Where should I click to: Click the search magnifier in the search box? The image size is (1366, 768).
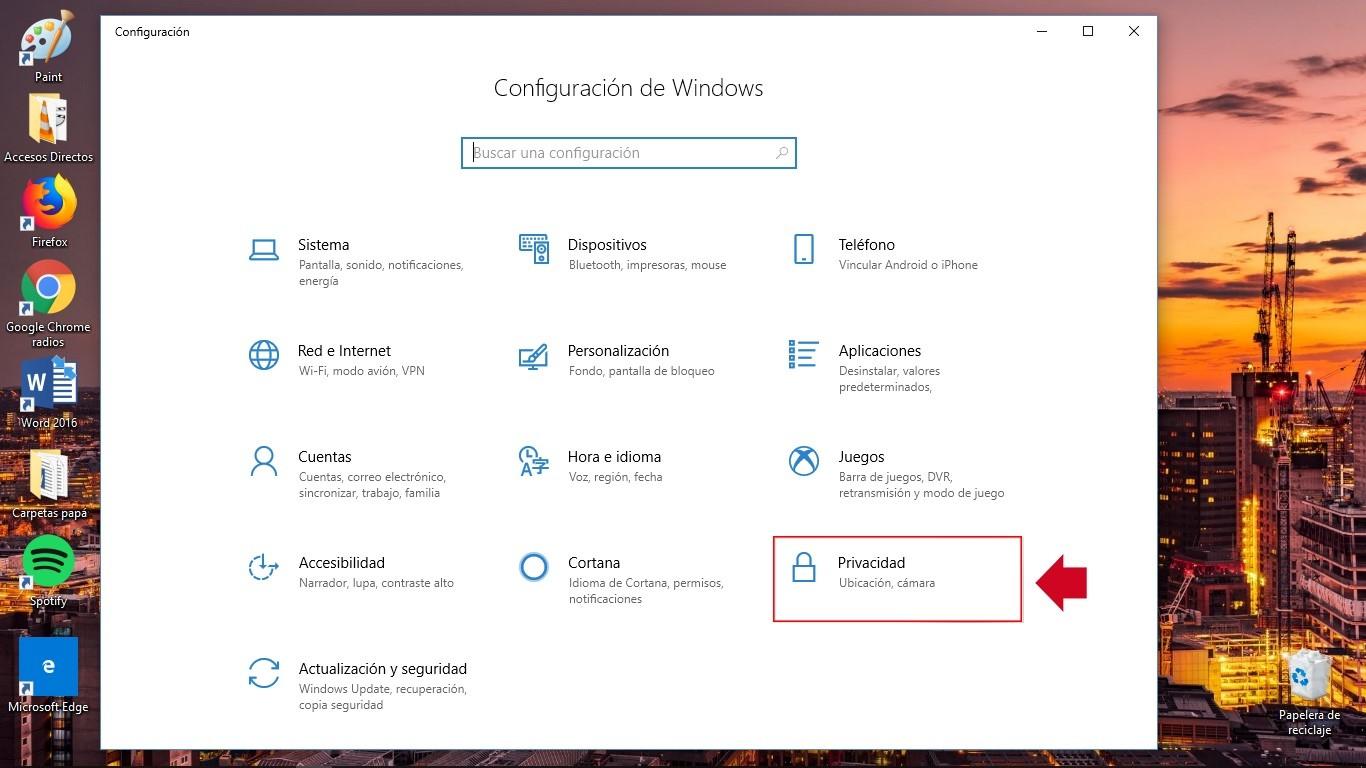[x=782, y=152]
